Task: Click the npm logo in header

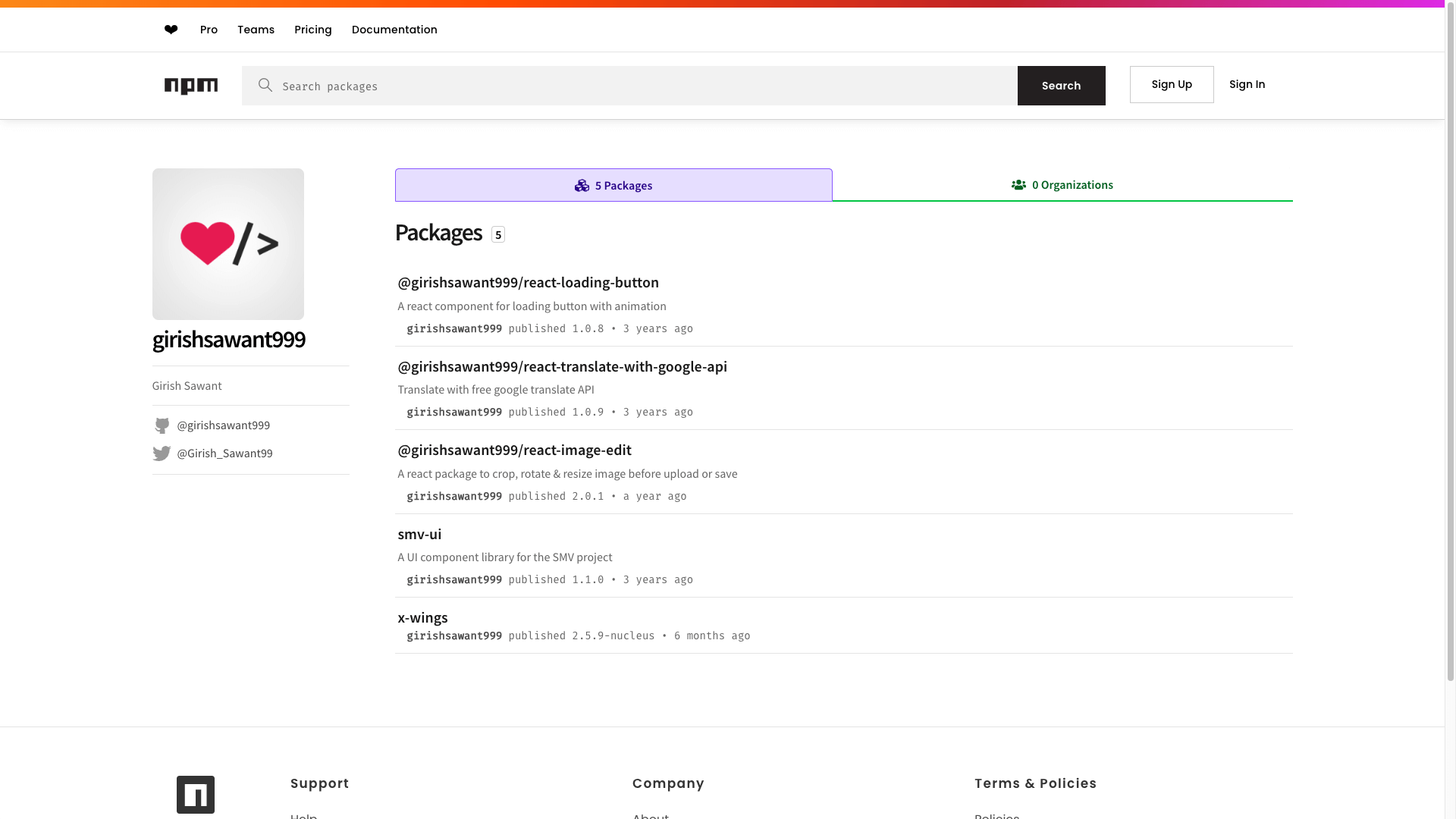Action: coord(191,86)
